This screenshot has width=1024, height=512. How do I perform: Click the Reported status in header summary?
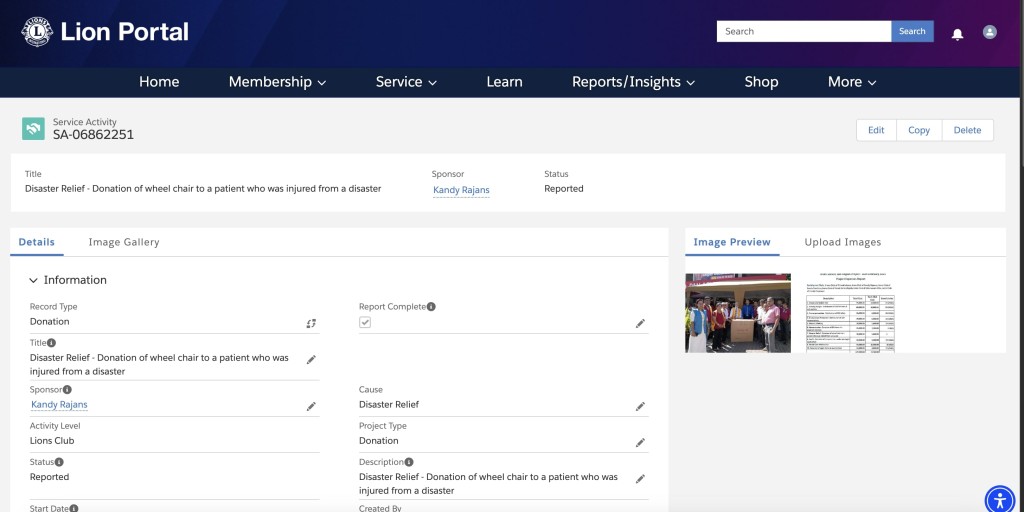coord(564,189)
